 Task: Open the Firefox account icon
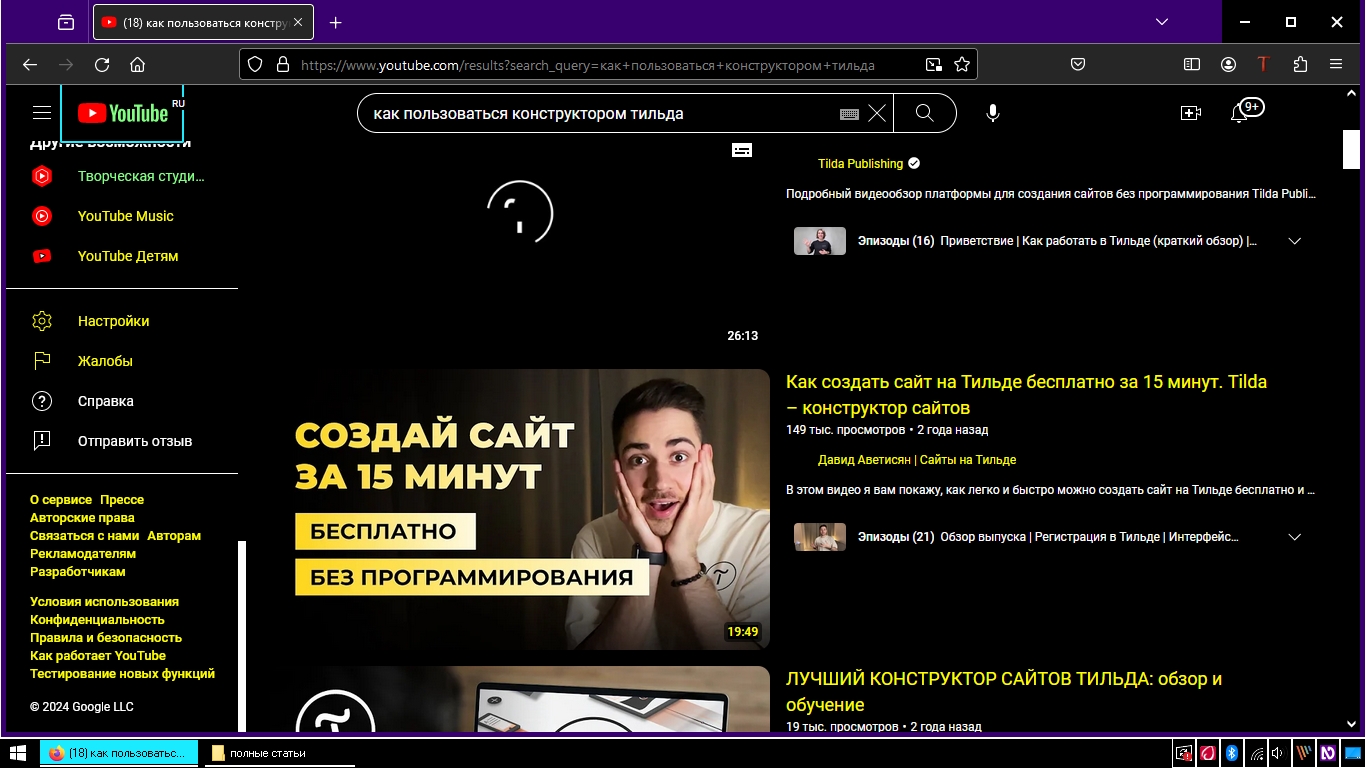coord(1228,64)
